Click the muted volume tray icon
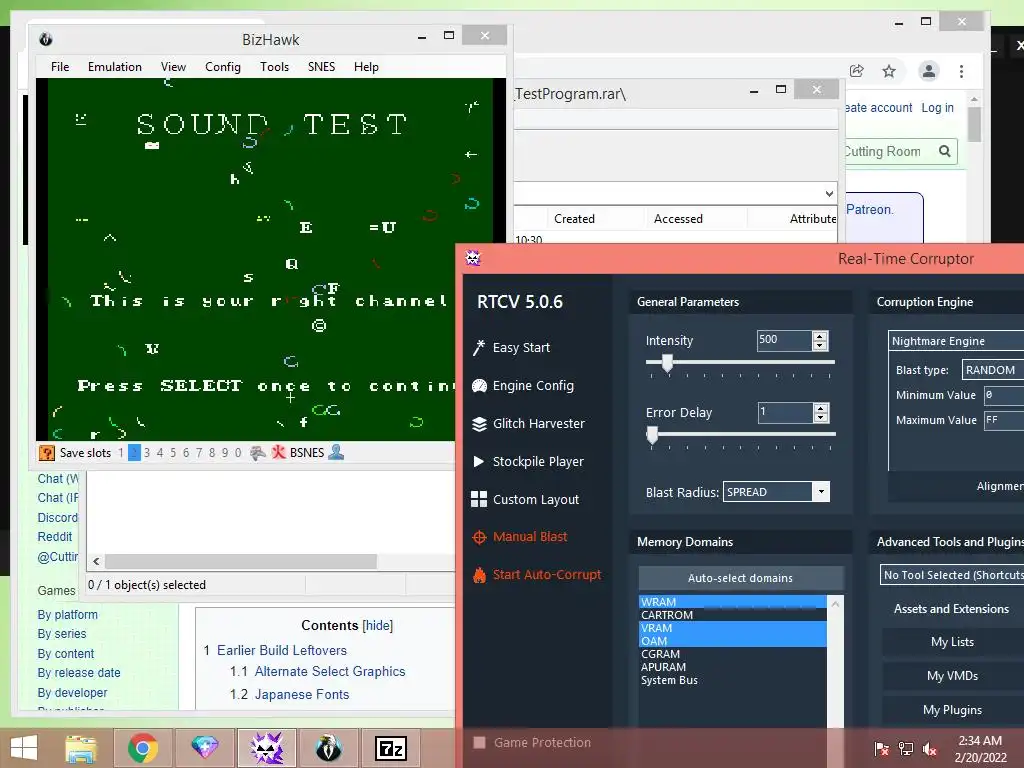Image resolution: width=1024 pixels, height=768 pixels. tap(929, 749)
